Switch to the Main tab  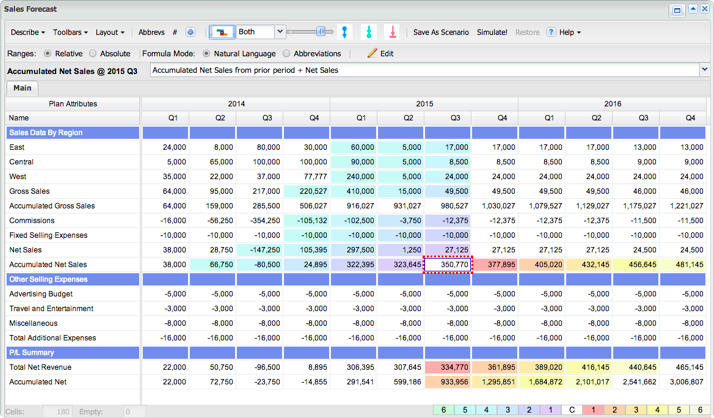point(22,88)
